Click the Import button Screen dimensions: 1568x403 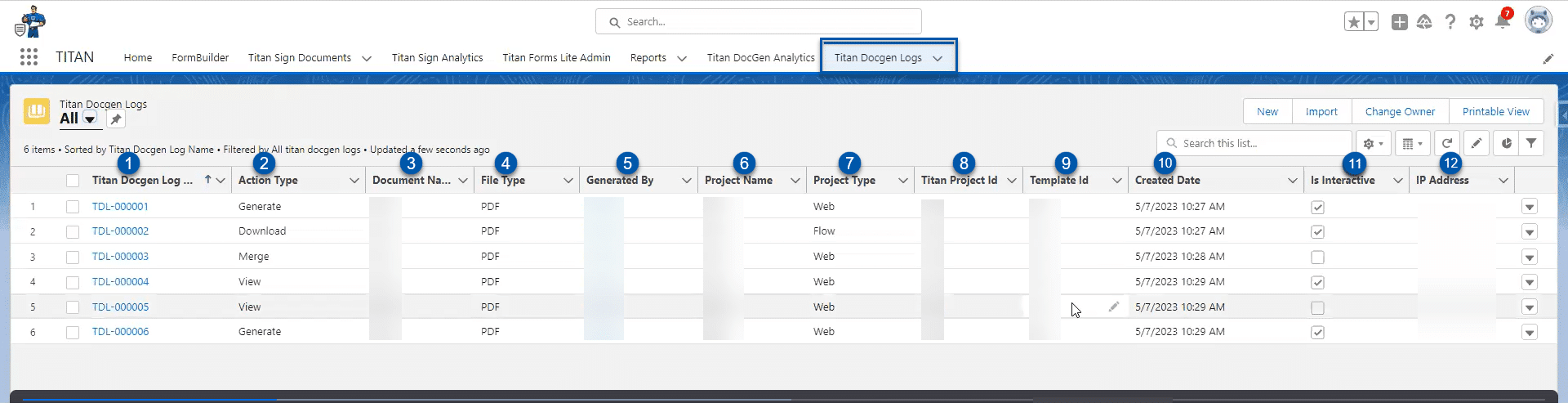(1321, 111)
